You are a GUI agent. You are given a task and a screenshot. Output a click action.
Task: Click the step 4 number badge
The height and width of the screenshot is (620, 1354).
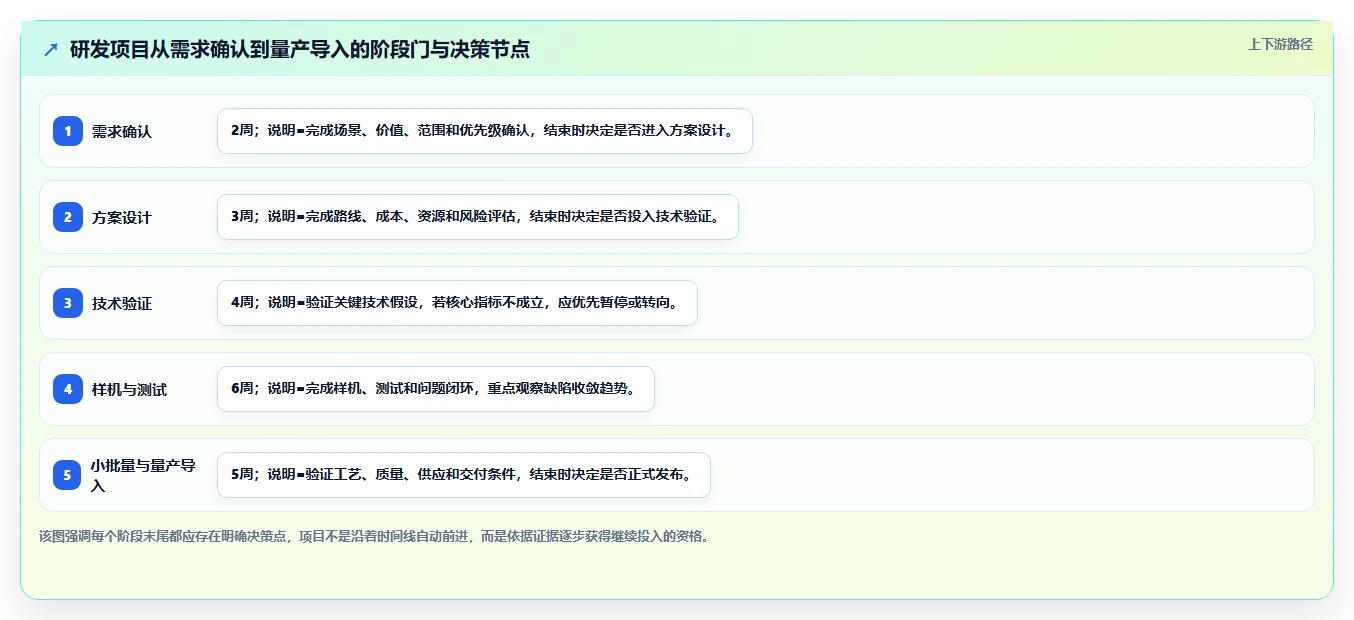click(x=68, y=389)
